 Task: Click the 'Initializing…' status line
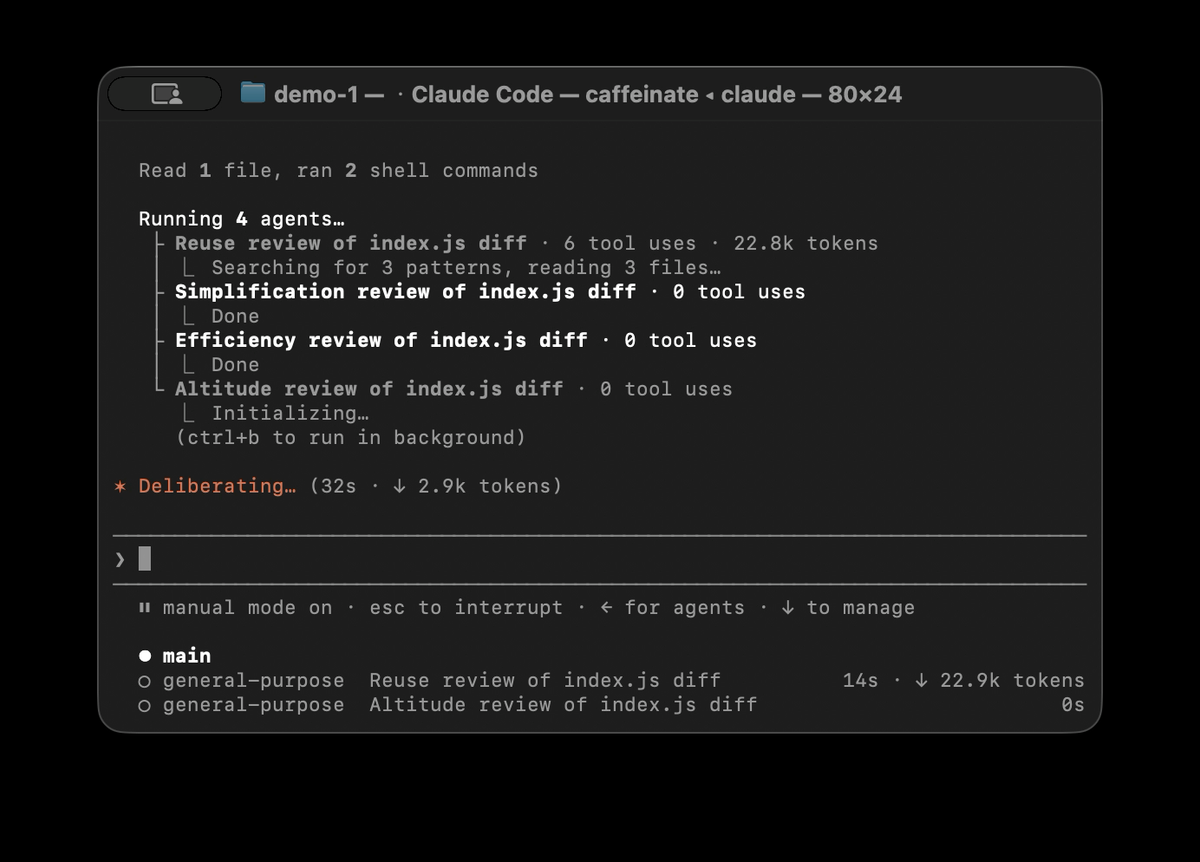[290, 413]
